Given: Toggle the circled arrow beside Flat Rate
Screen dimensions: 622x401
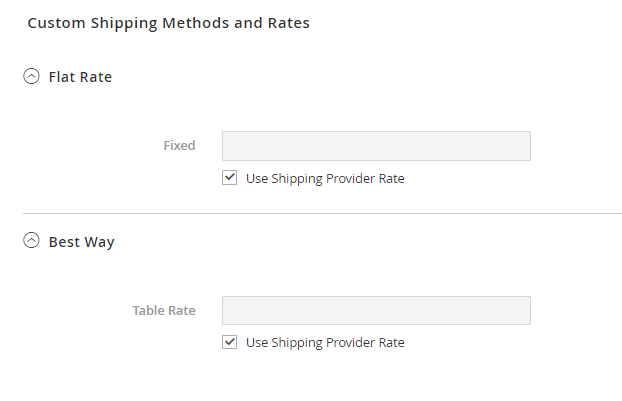Looking at the screenshot, I should click(x=31, y=76).
